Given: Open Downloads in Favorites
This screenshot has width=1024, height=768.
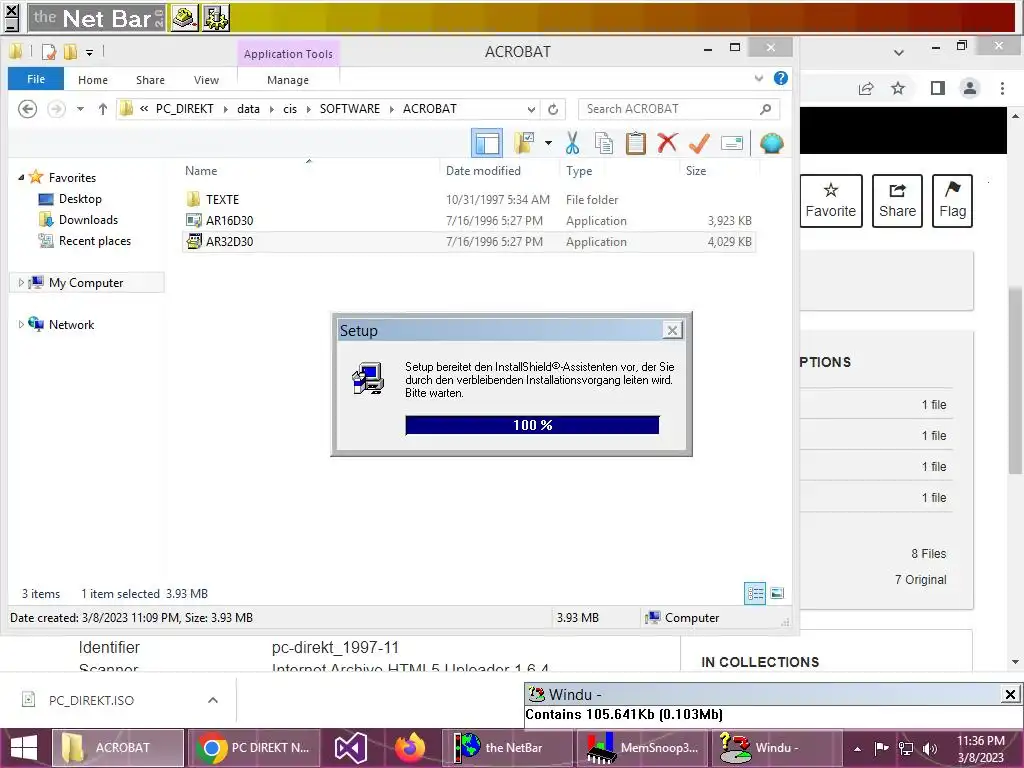Looking at the screenshot, I should (88, 220).
